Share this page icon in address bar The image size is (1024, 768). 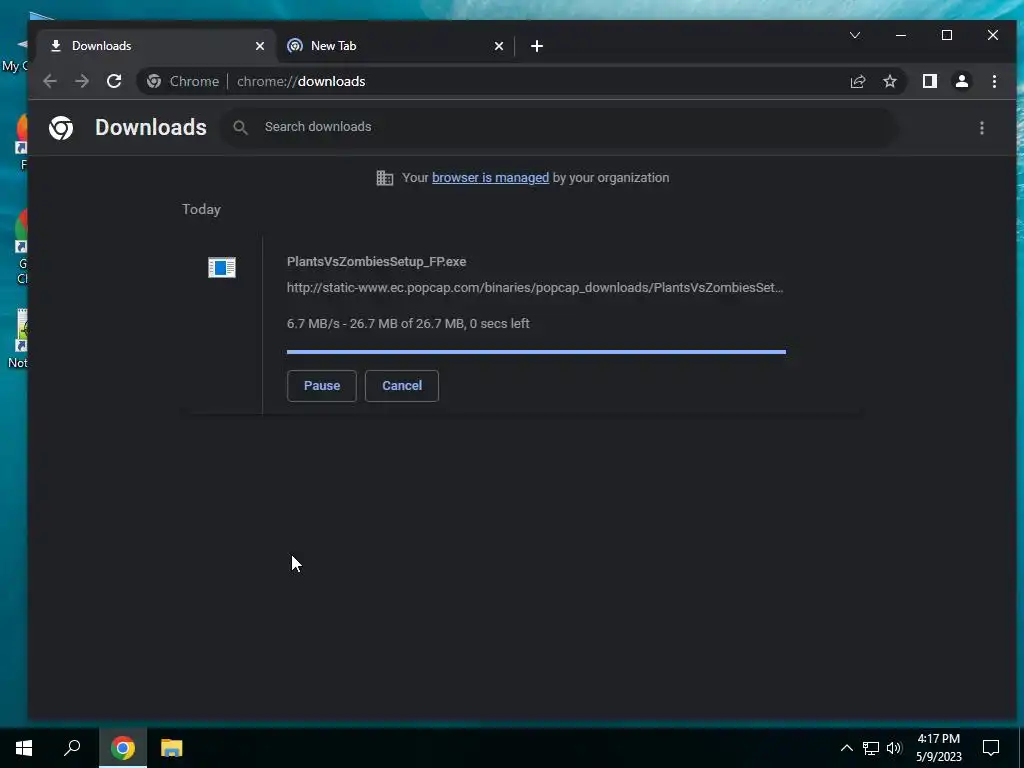[857, 81]
